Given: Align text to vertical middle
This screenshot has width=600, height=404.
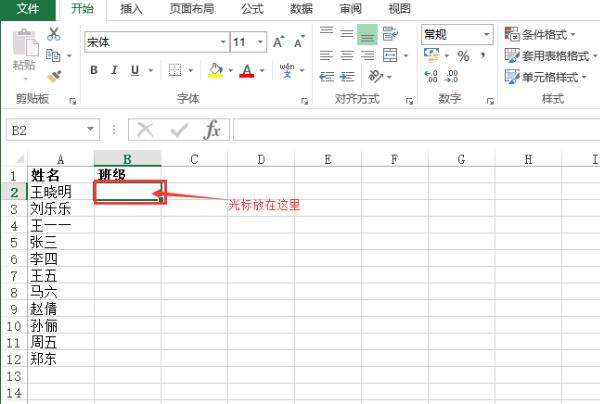Looking at the screenshot, I should point(347,34).
